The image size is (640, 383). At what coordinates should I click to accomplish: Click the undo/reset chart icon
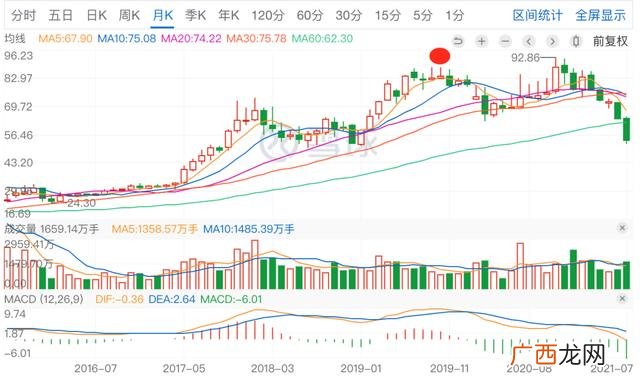pos(458,41)
